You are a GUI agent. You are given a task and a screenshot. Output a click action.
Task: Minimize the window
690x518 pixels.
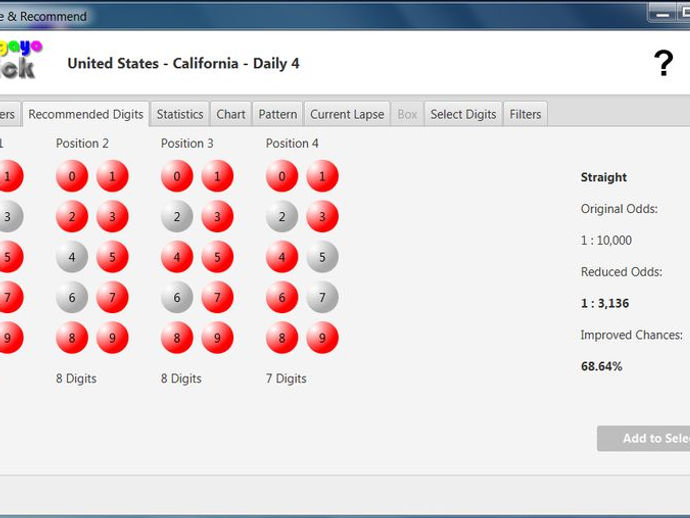pyautogui.click(x=662, y=13)
